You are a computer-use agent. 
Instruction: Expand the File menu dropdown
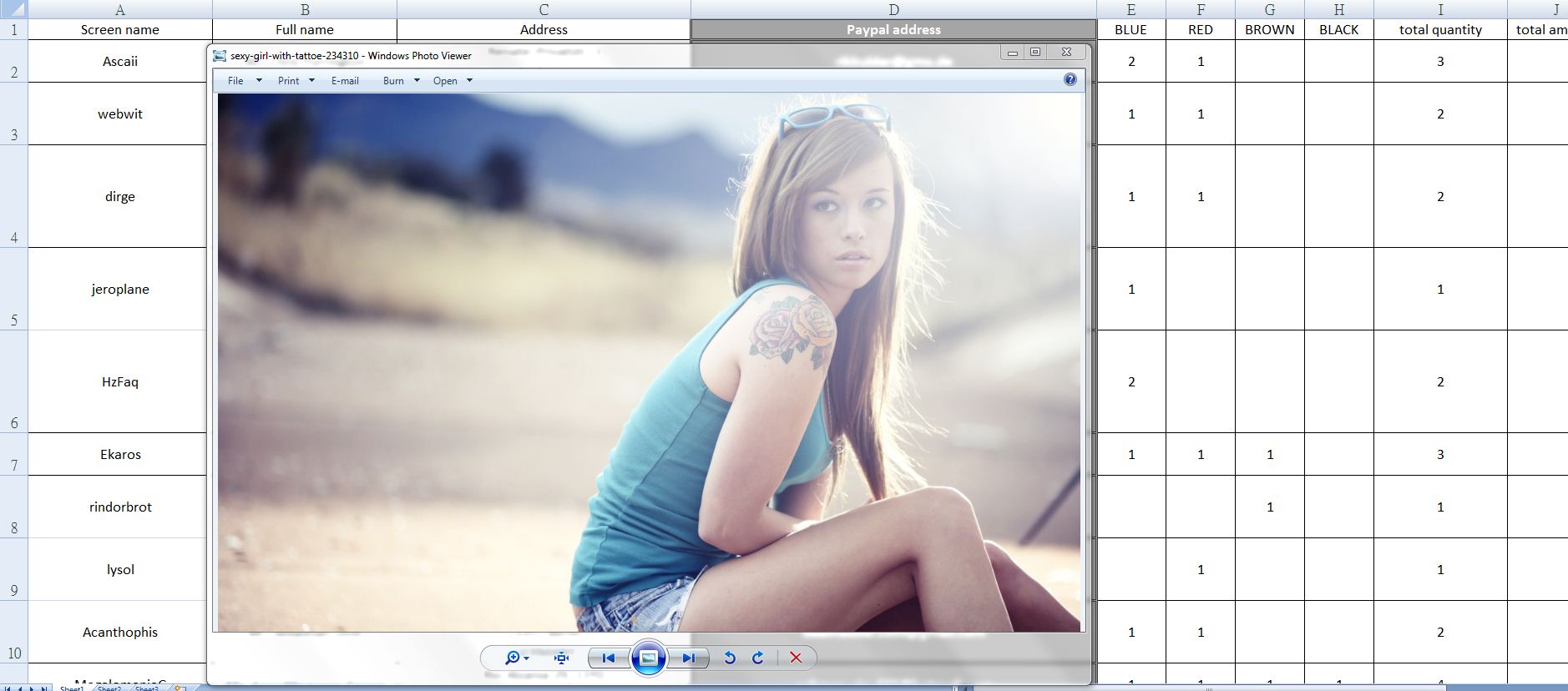point(244,81)
